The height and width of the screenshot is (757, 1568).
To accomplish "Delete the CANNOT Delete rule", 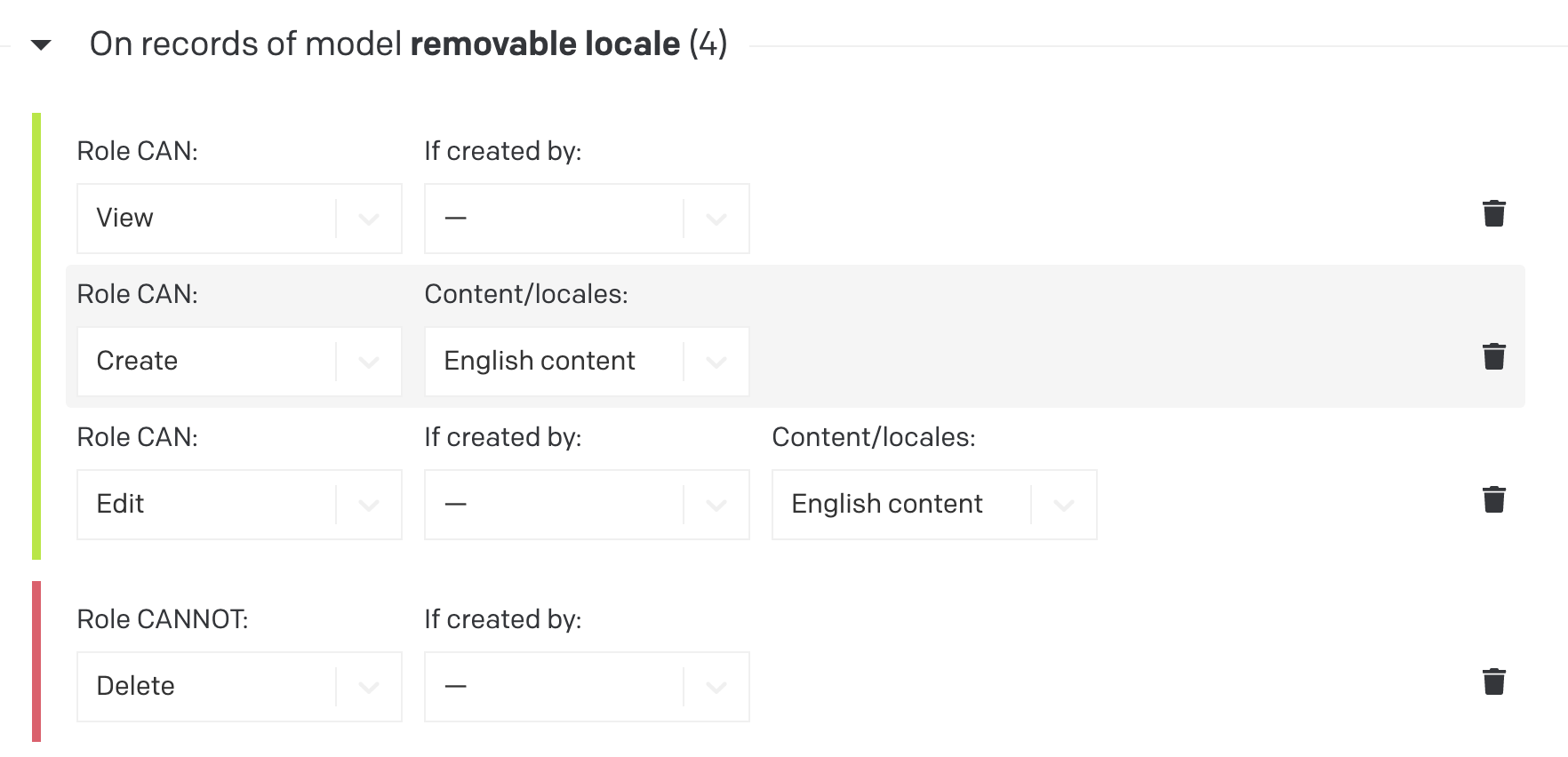I will pos(1493,681).
